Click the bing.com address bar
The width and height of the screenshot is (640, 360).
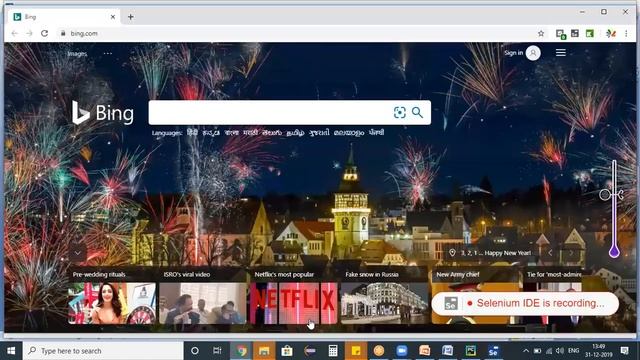click(298, 33)
